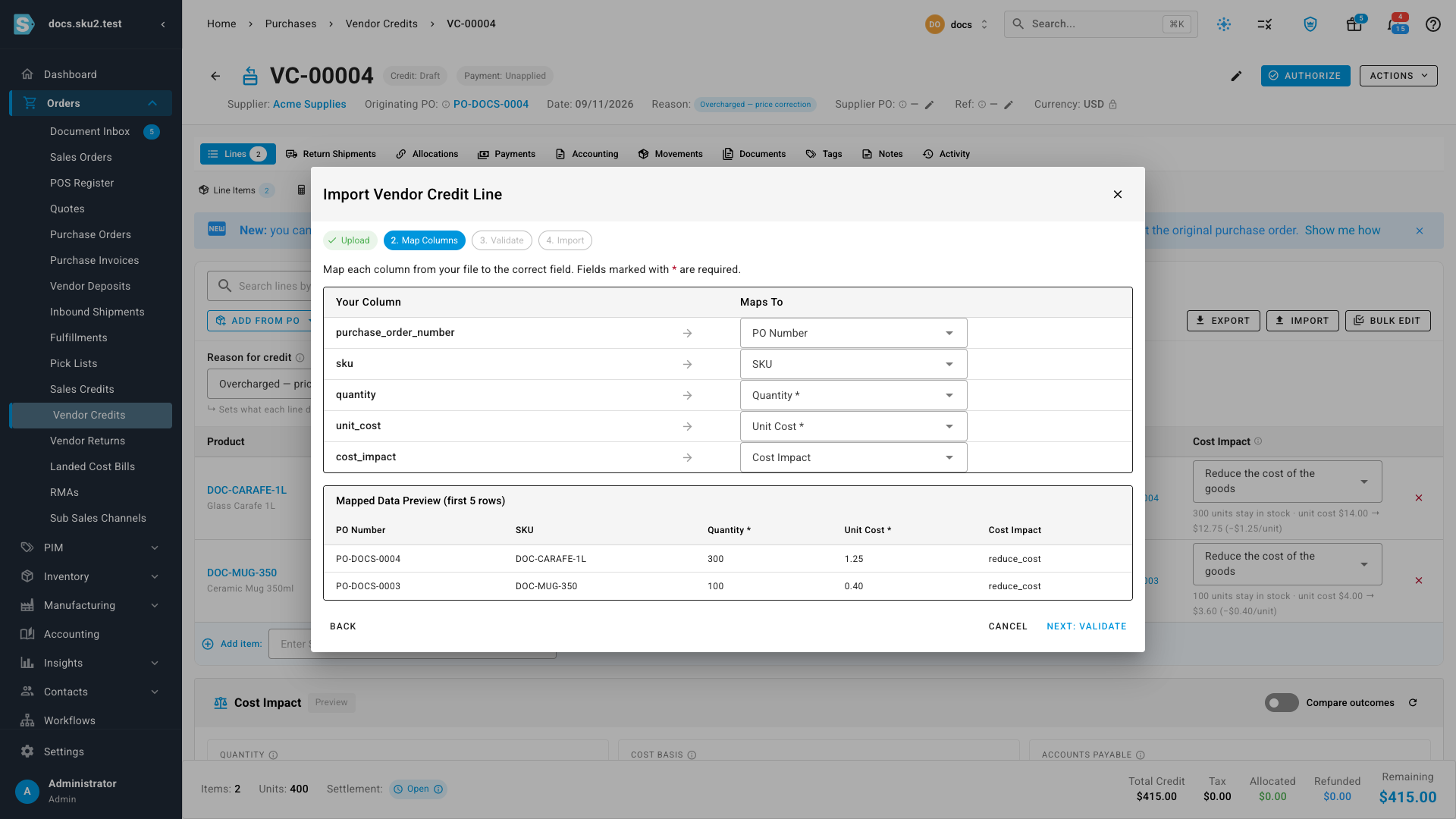Open the Unit Cost mapping dropdown

853,426
